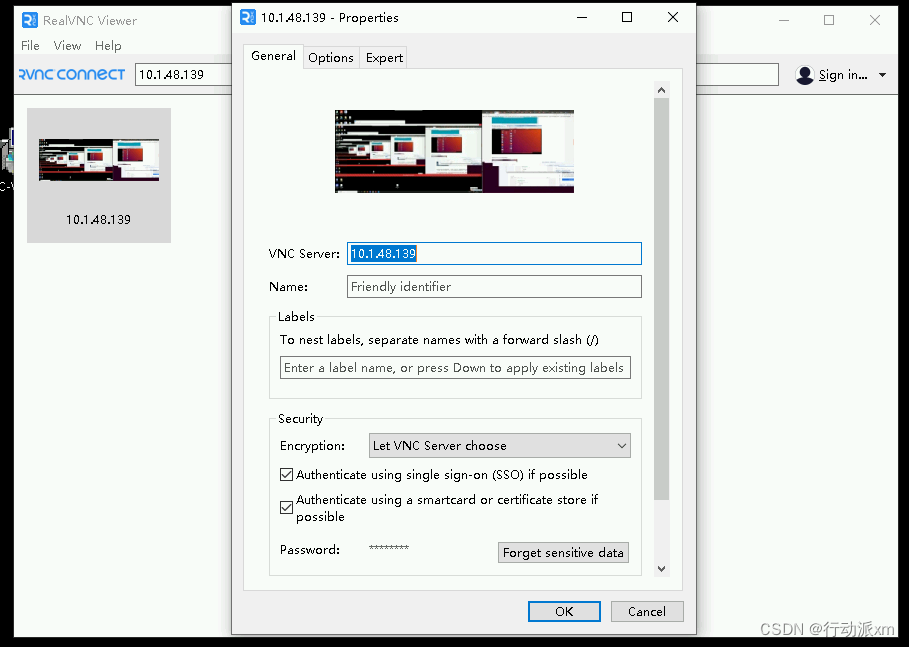Minimize the Properties dialog window
This screenshot has height=647, width=909.
pos(582,17)
